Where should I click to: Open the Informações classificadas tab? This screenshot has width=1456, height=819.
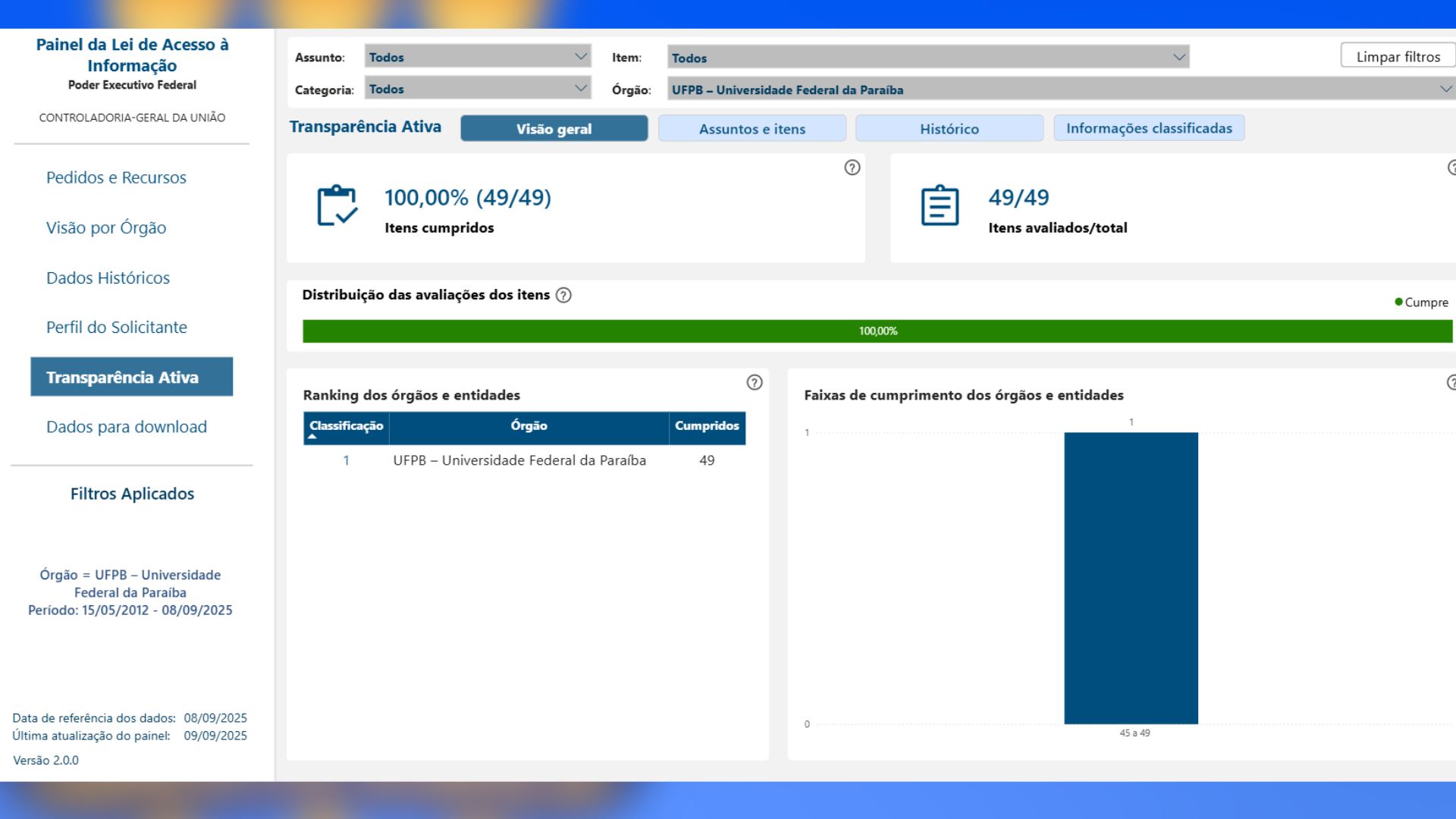tap(1149, 128)
